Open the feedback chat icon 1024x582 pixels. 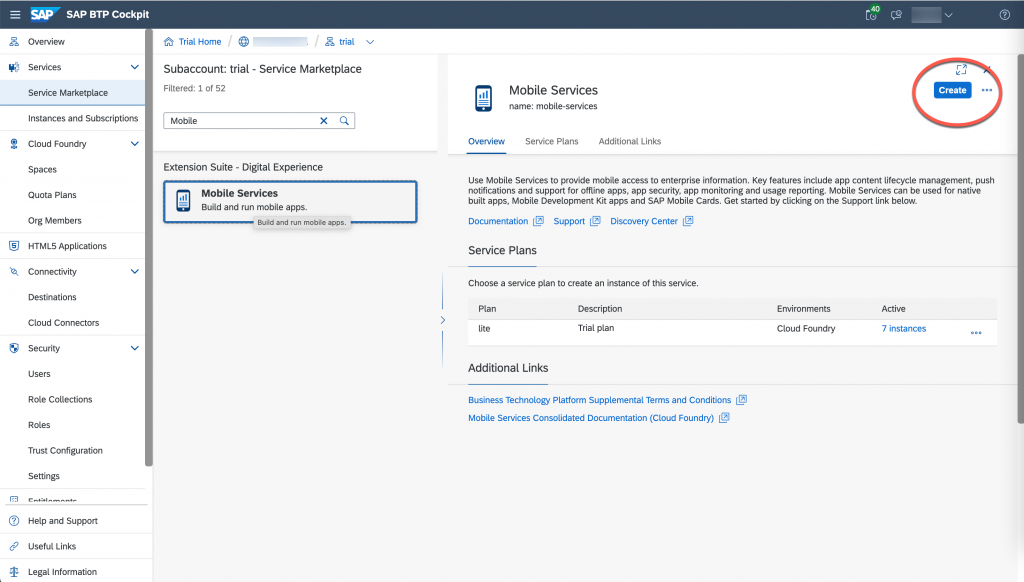[897, 14]
